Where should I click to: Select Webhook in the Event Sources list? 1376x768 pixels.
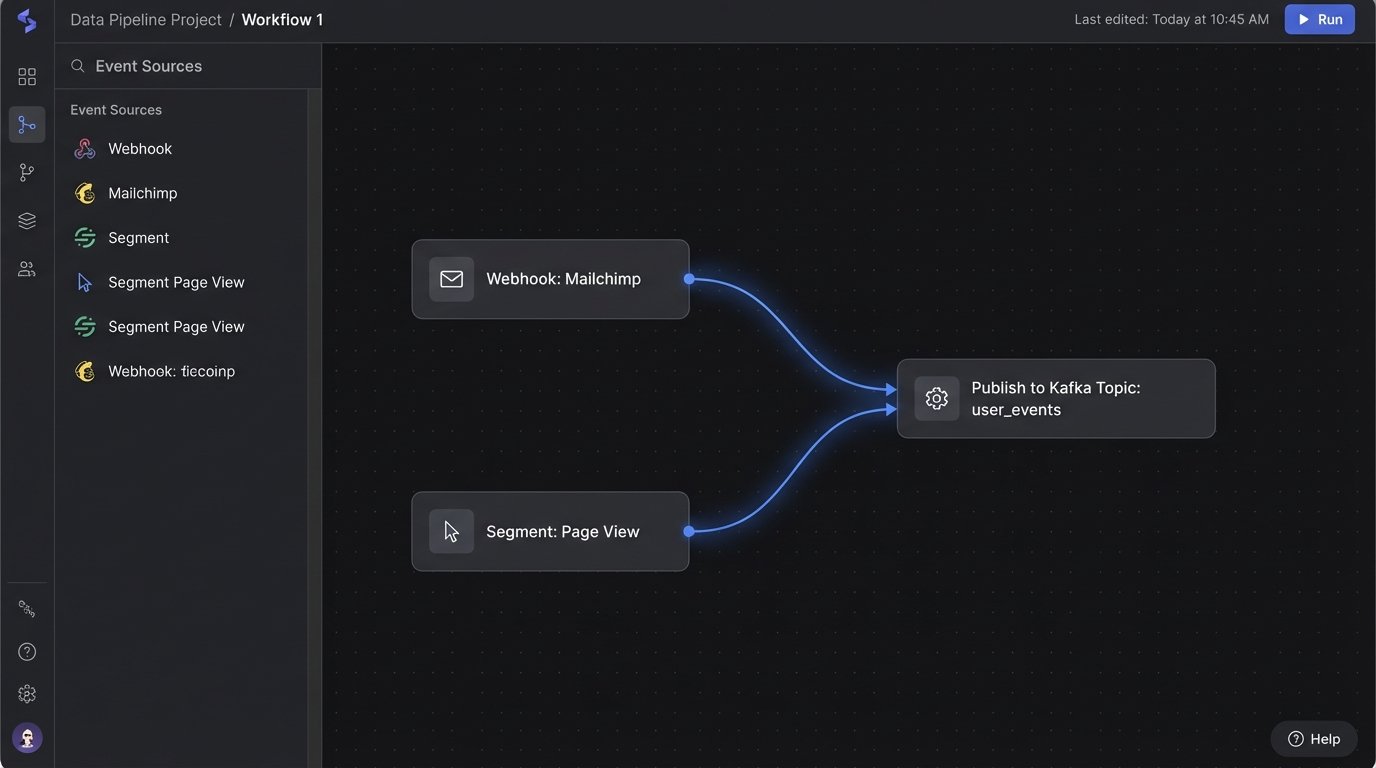(140, 149)
